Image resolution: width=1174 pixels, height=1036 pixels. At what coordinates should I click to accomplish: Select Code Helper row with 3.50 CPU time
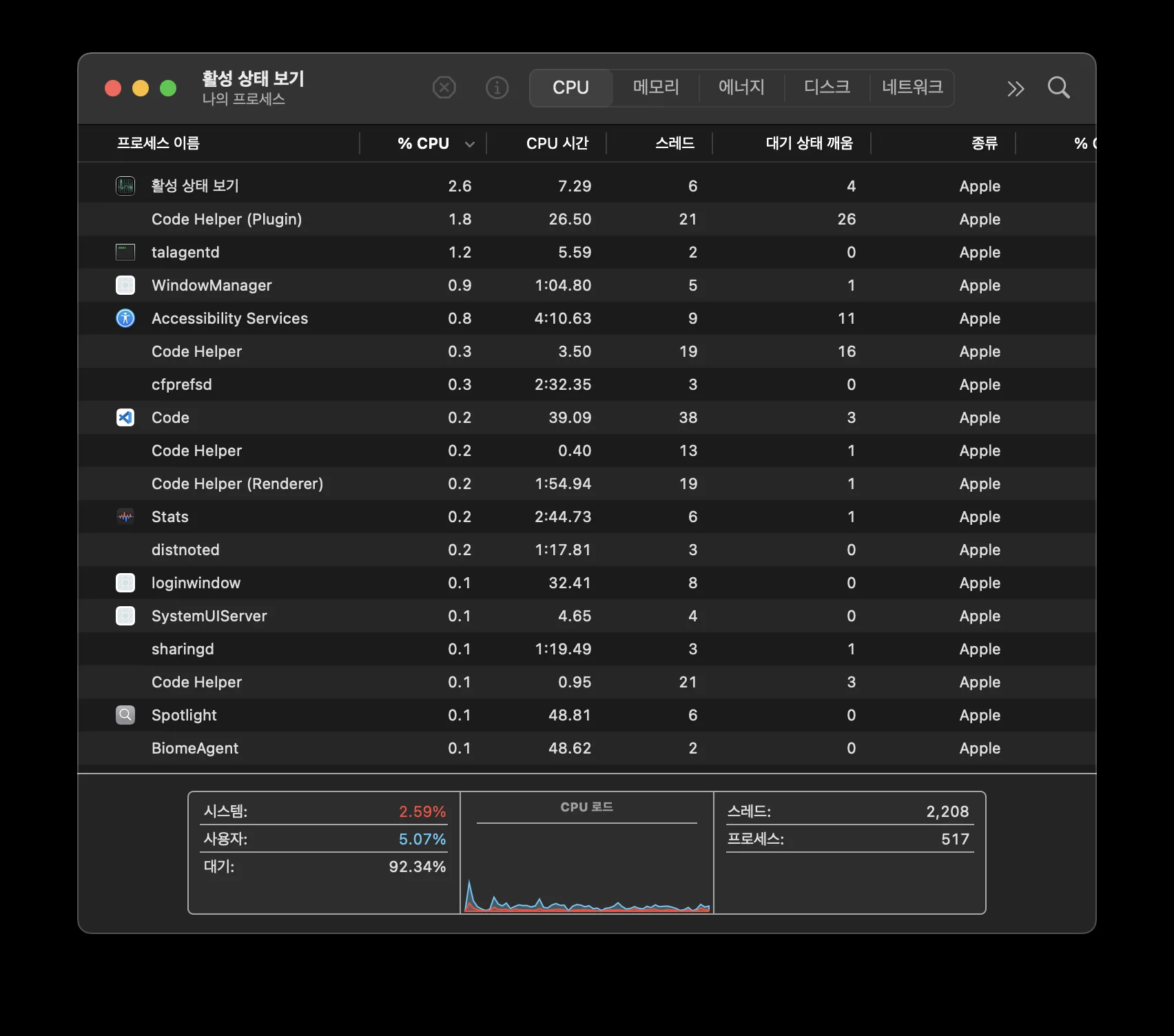[587, 351]
